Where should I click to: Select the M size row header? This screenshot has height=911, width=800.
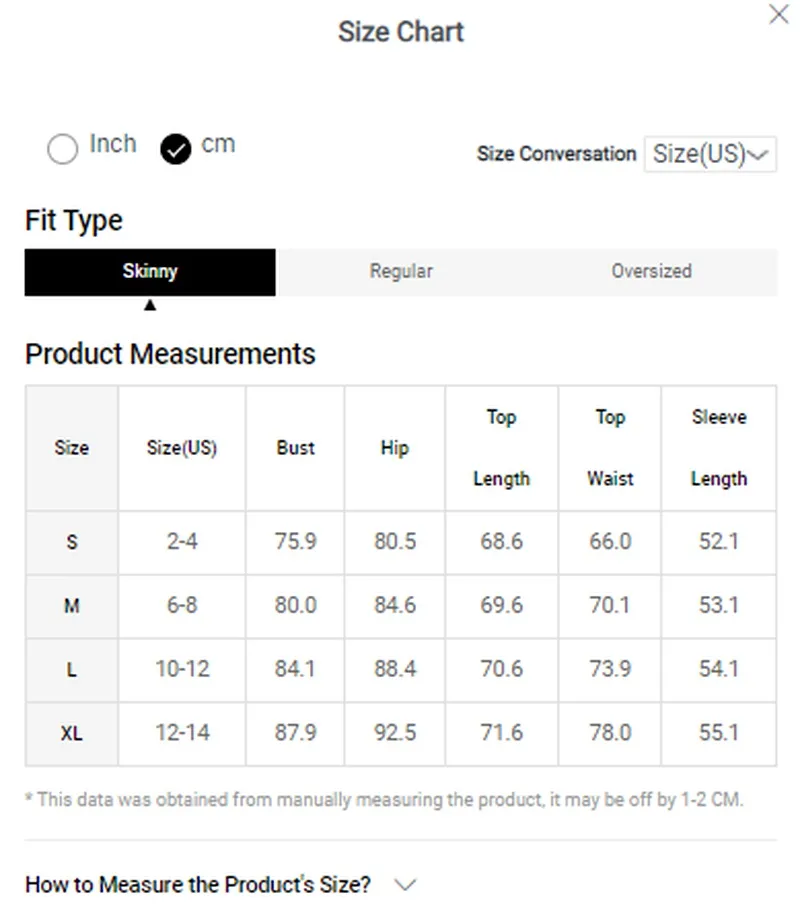click(71, 607)
